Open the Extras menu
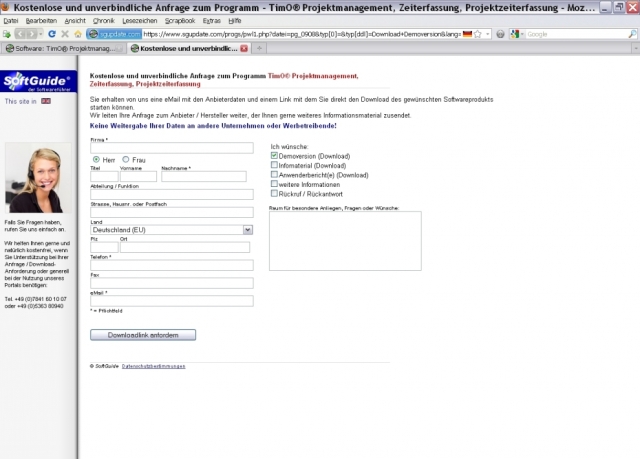 (211, 20)
